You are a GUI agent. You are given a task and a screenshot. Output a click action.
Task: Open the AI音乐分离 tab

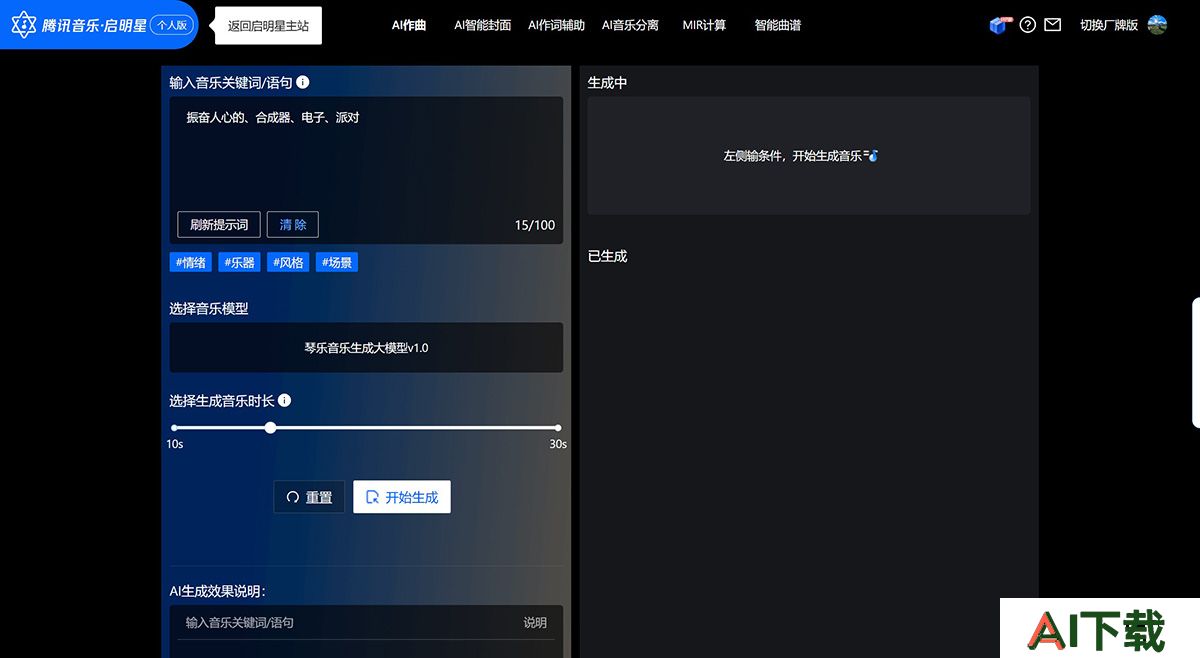[630, 25]
